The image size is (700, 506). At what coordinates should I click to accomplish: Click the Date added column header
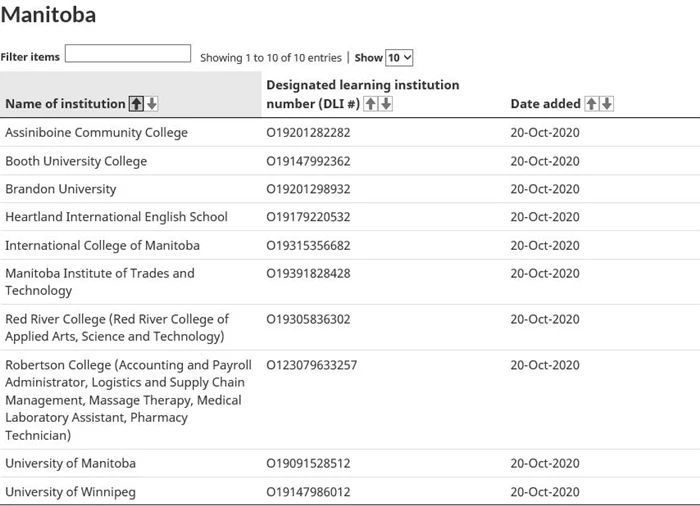545,104
